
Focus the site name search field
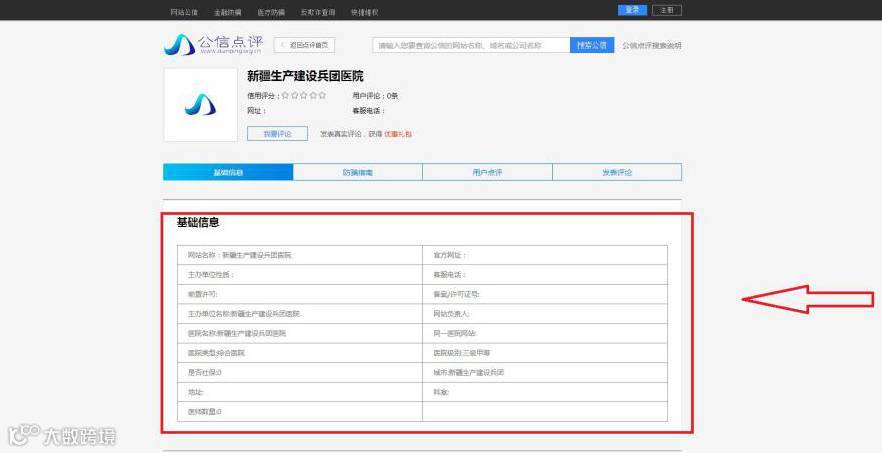(x=471, y=45)
